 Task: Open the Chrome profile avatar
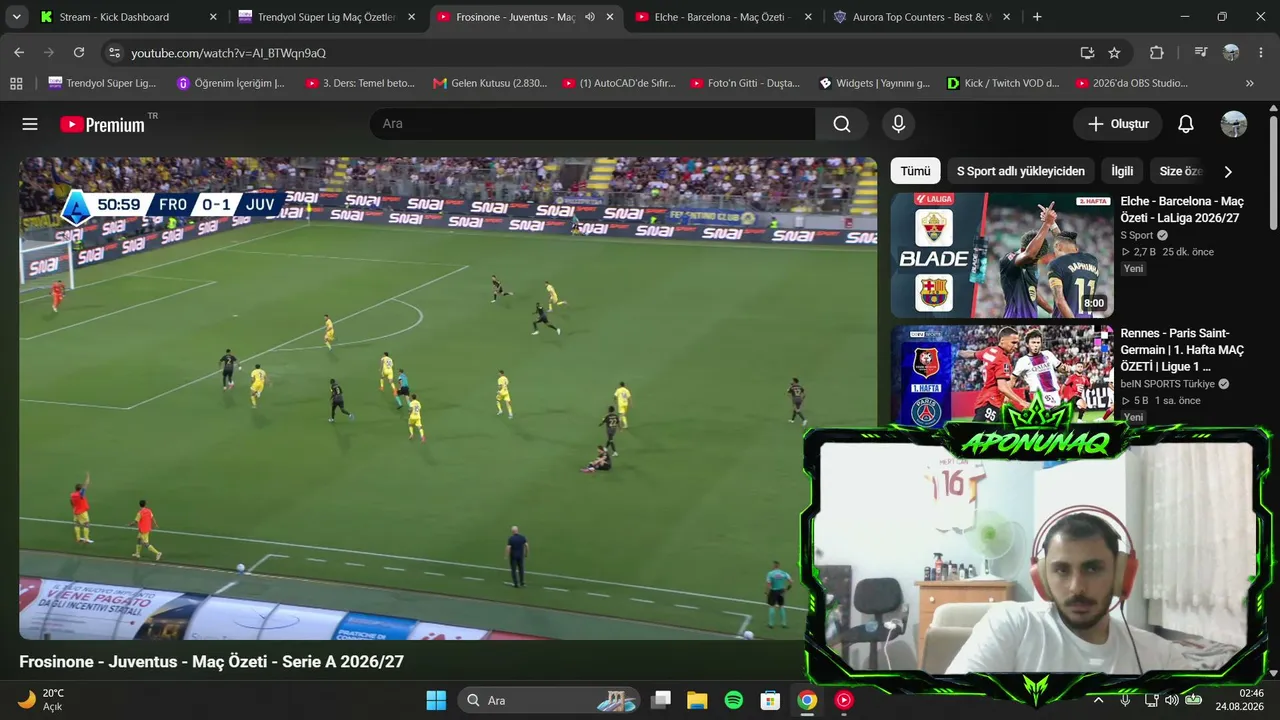pos(1231,52)
